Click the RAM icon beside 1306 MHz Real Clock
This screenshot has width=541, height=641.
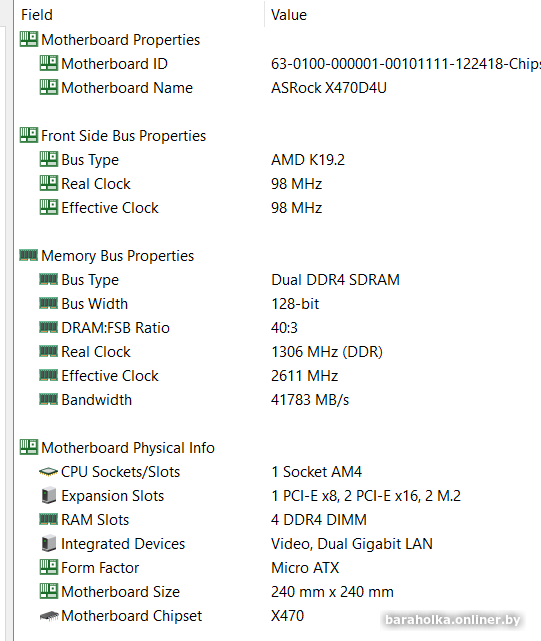coord(49,351)
